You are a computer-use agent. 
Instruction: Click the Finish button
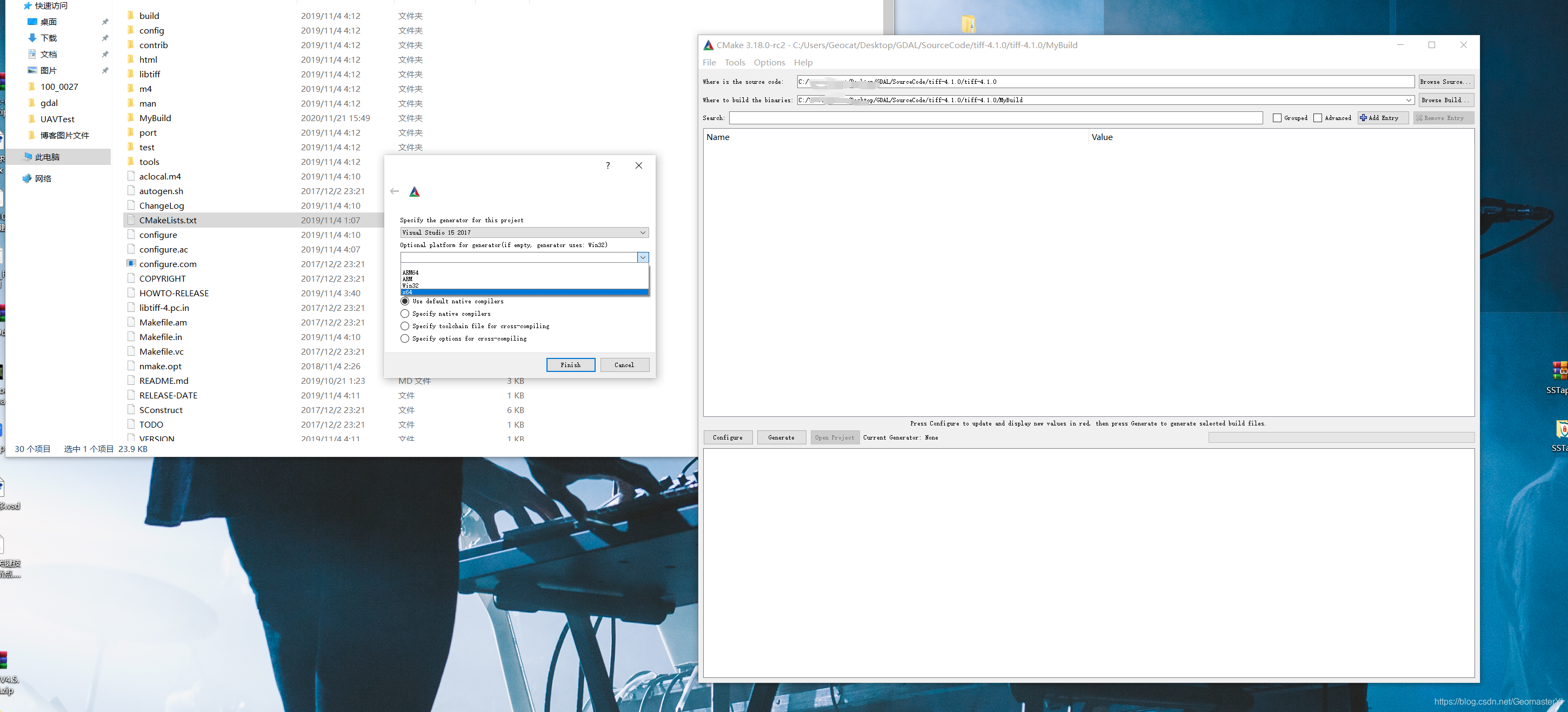coord(570,365)
